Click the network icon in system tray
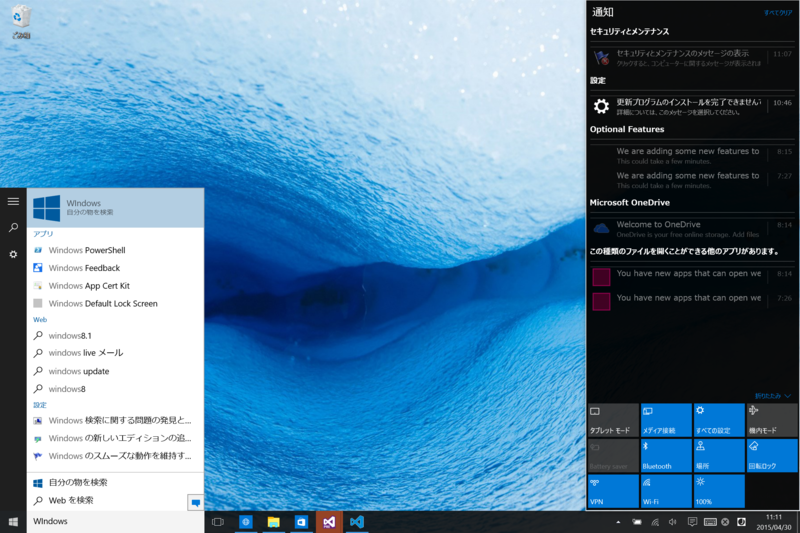This screenshot has height=533, width=800. [655, 522]
